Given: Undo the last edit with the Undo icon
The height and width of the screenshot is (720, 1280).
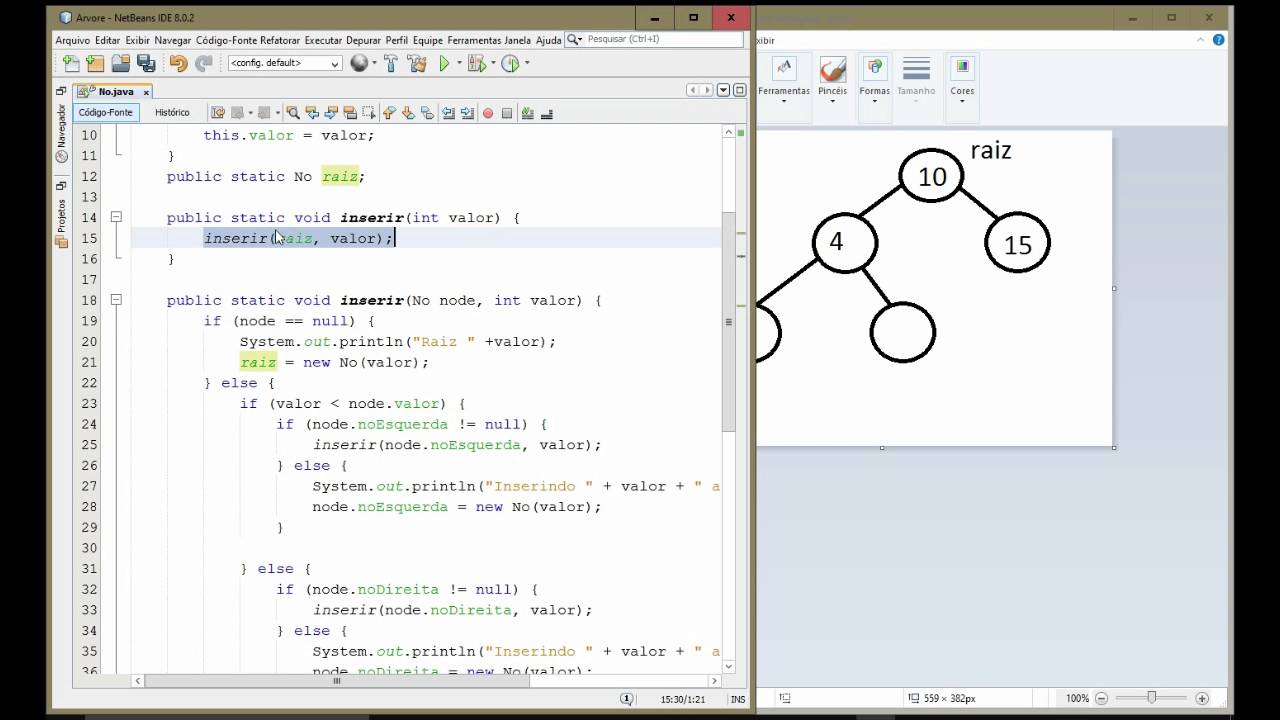Looking at the screenshot, I should (x=179, y=63).
